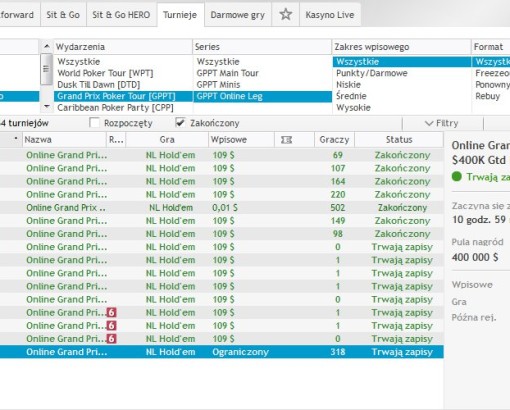Toggle the Rozpoczęty checkbox

point(94,123)
